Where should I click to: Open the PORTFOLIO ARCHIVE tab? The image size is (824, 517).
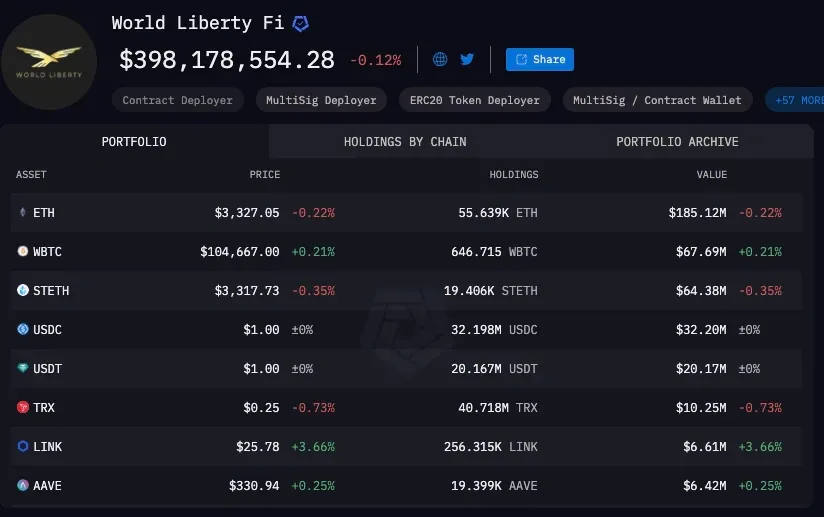coord(677,141)
